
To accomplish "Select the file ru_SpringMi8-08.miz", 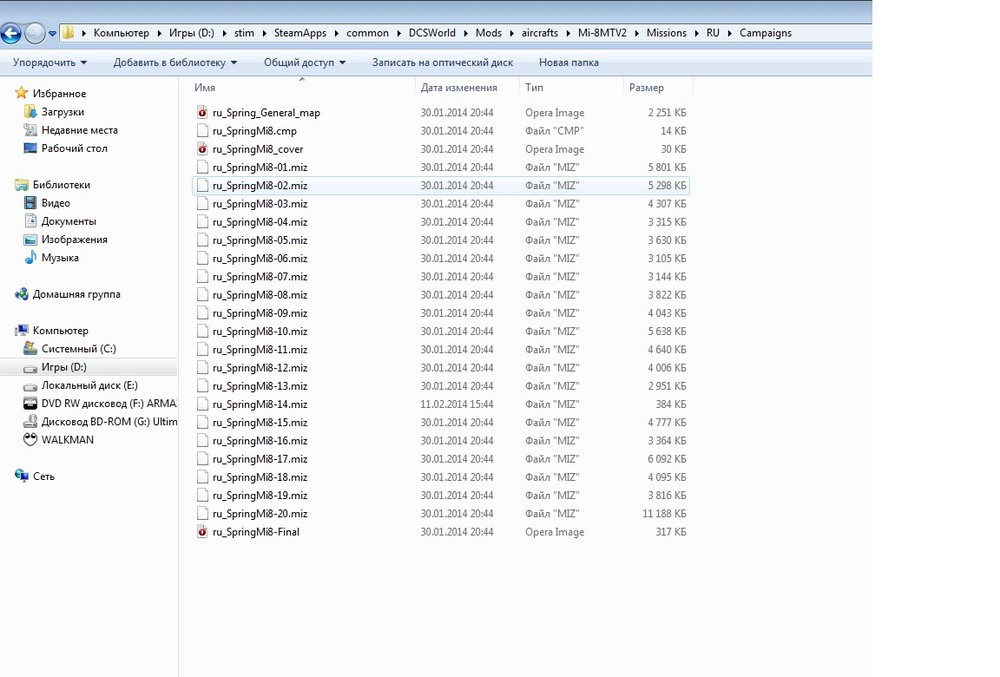I will point(260,295).
